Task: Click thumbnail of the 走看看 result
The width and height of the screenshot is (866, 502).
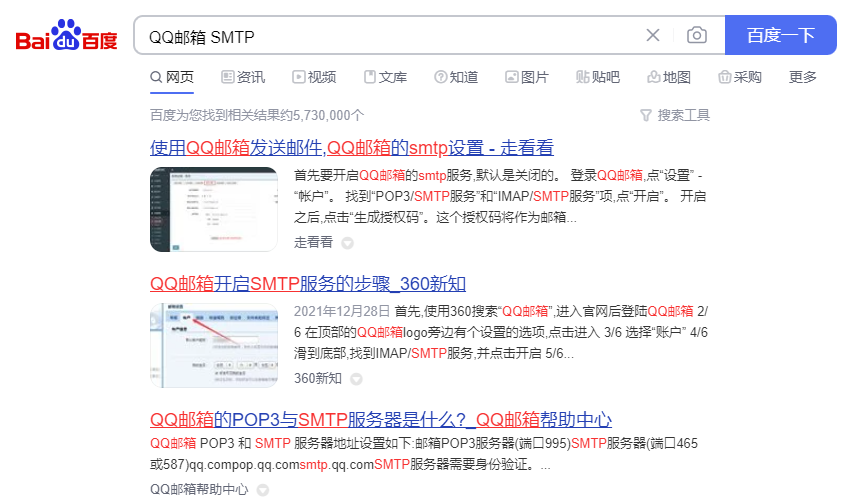Action: (214, 209)
